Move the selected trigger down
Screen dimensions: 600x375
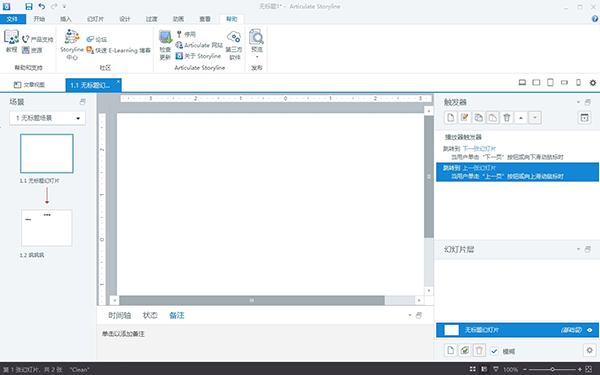coord(535,117)
